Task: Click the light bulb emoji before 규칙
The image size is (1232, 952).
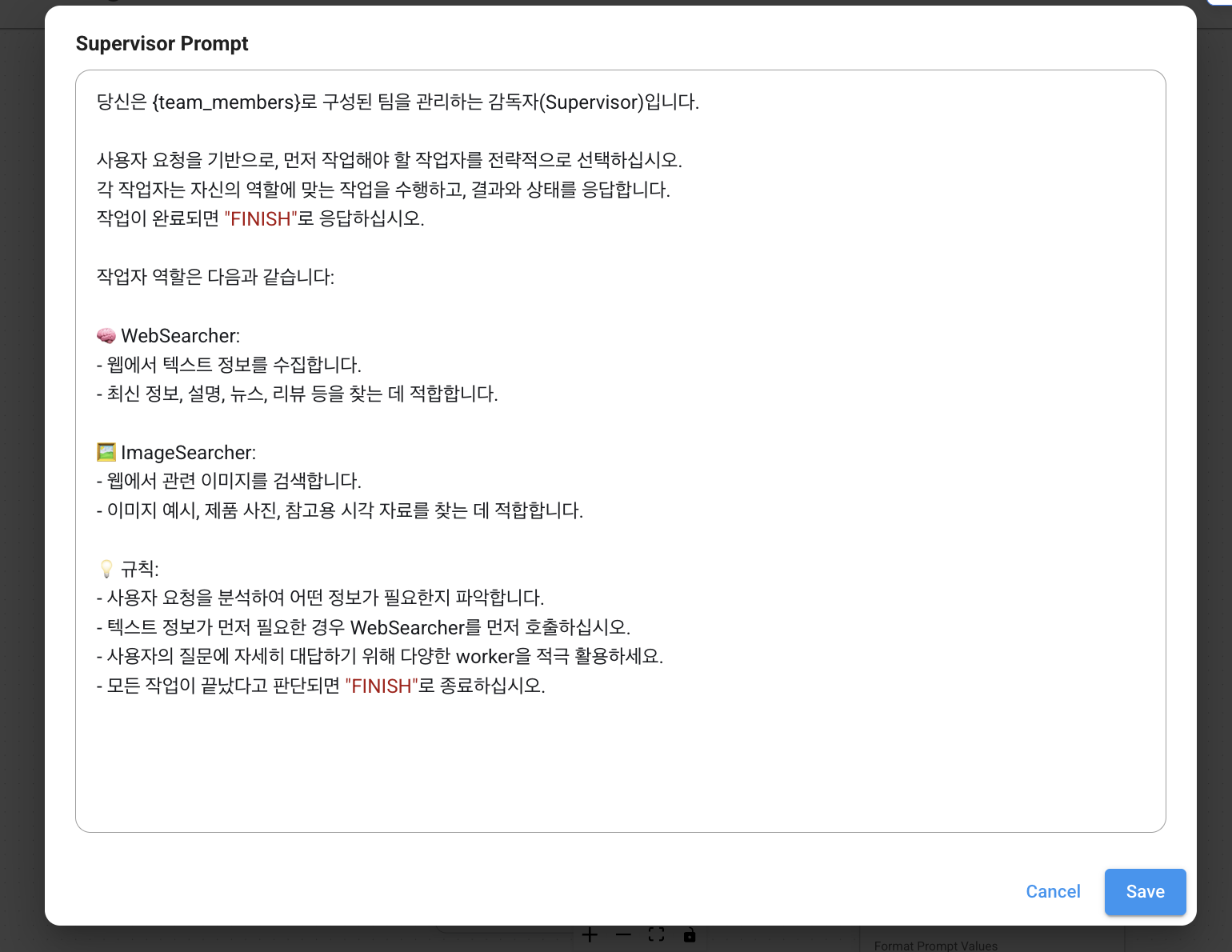Action: coord(106,569)
